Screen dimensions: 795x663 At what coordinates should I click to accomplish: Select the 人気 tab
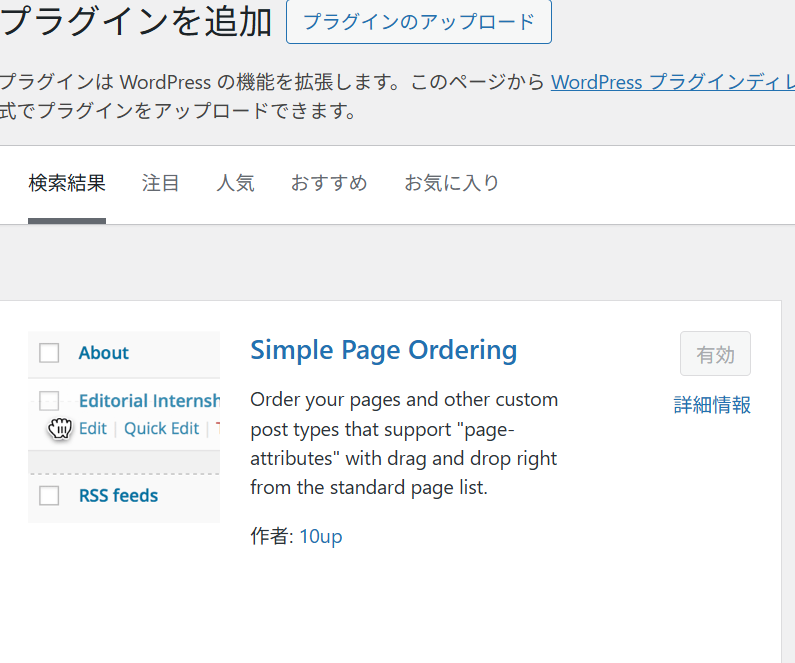coord(235,184)
